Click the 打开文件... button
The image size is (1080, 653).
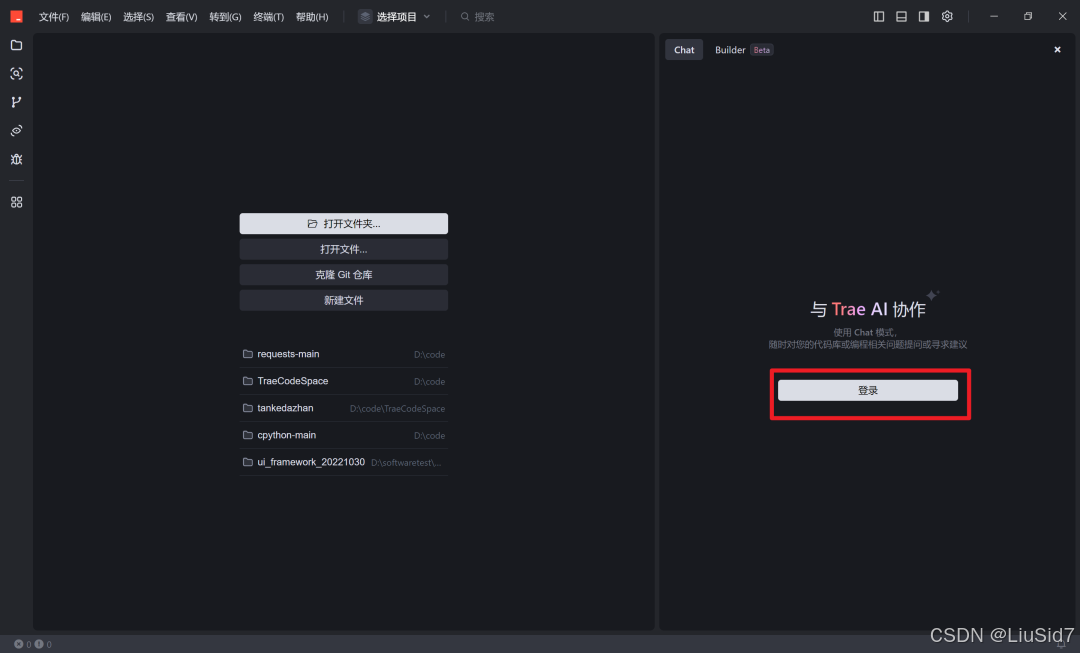click(344, 249)
